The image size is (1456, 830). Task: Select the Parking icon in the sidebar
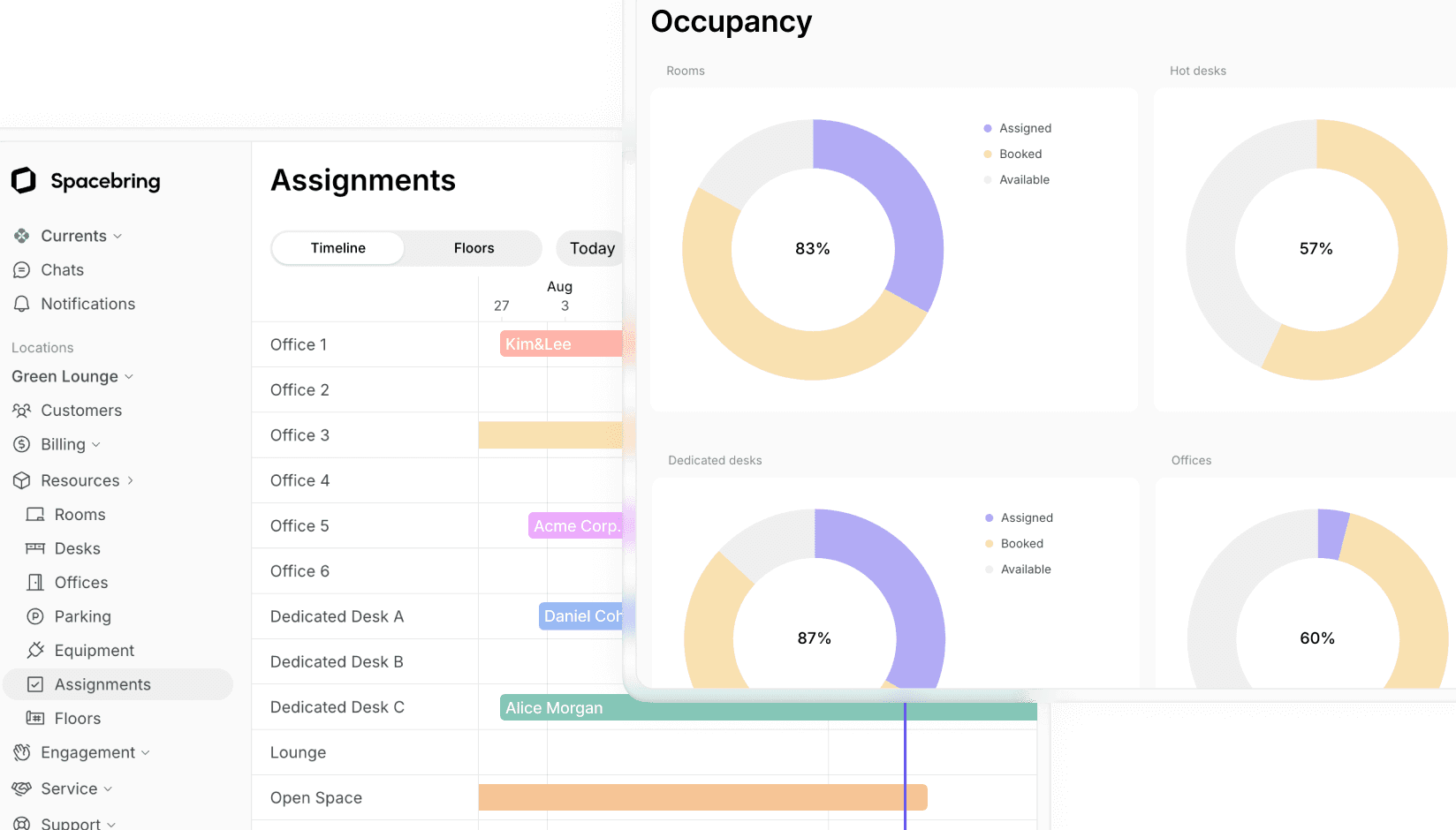pyautogui.click(x=35, y=616)
